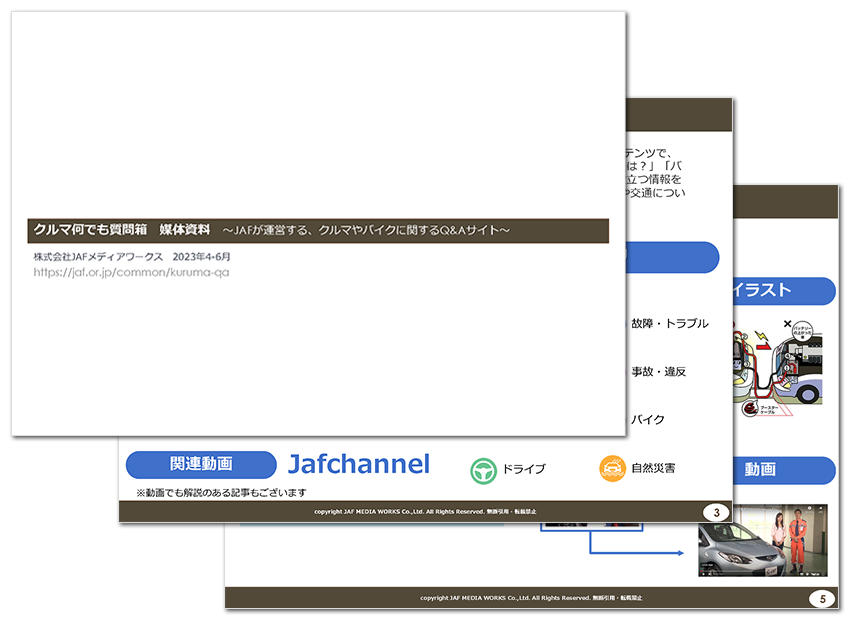Click the 関連動画 blue pill label
This screenshot has height=620, width=850.
click(201, 464)
